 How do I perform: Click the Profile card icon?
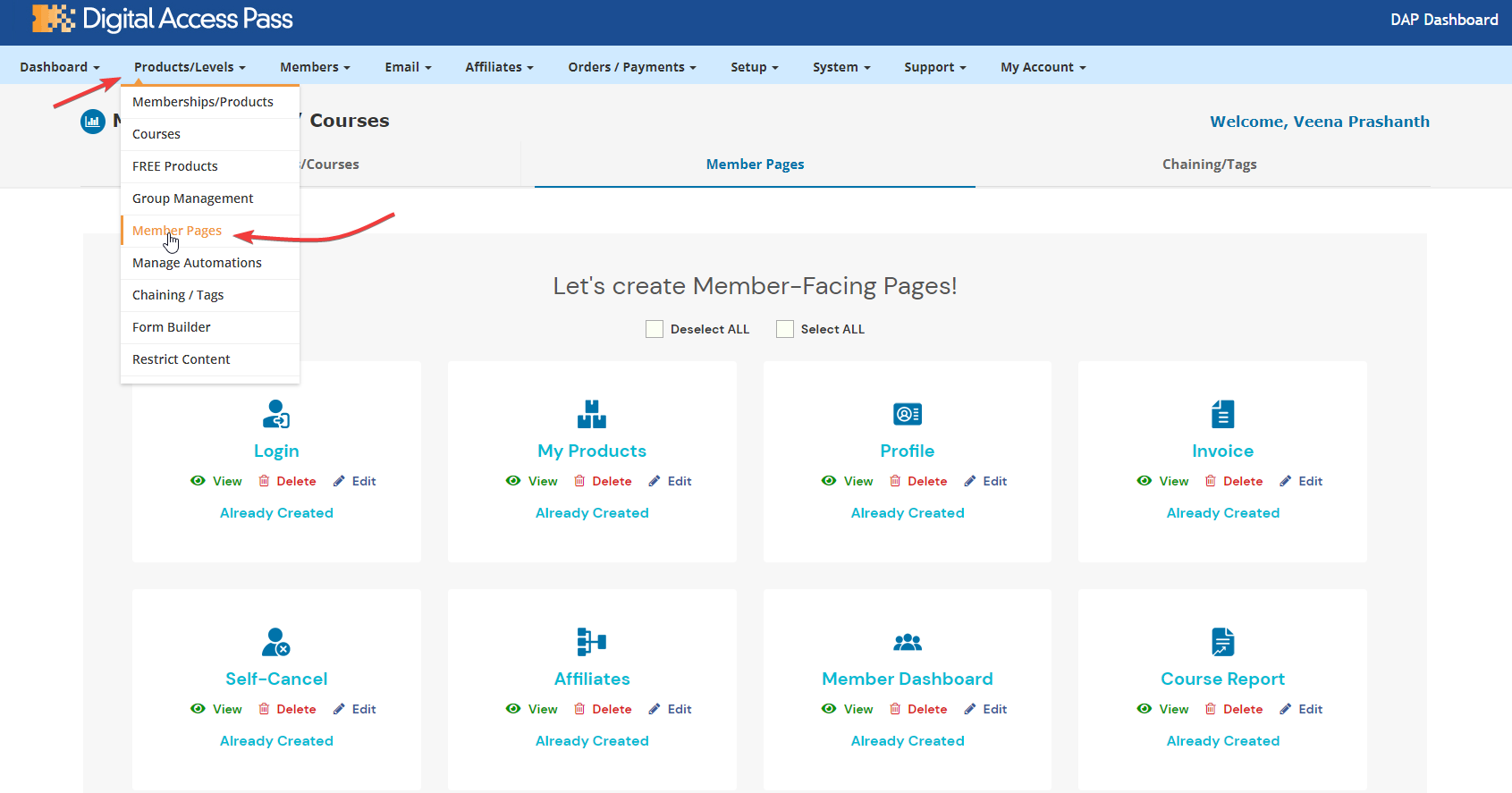tap(907, 414)
